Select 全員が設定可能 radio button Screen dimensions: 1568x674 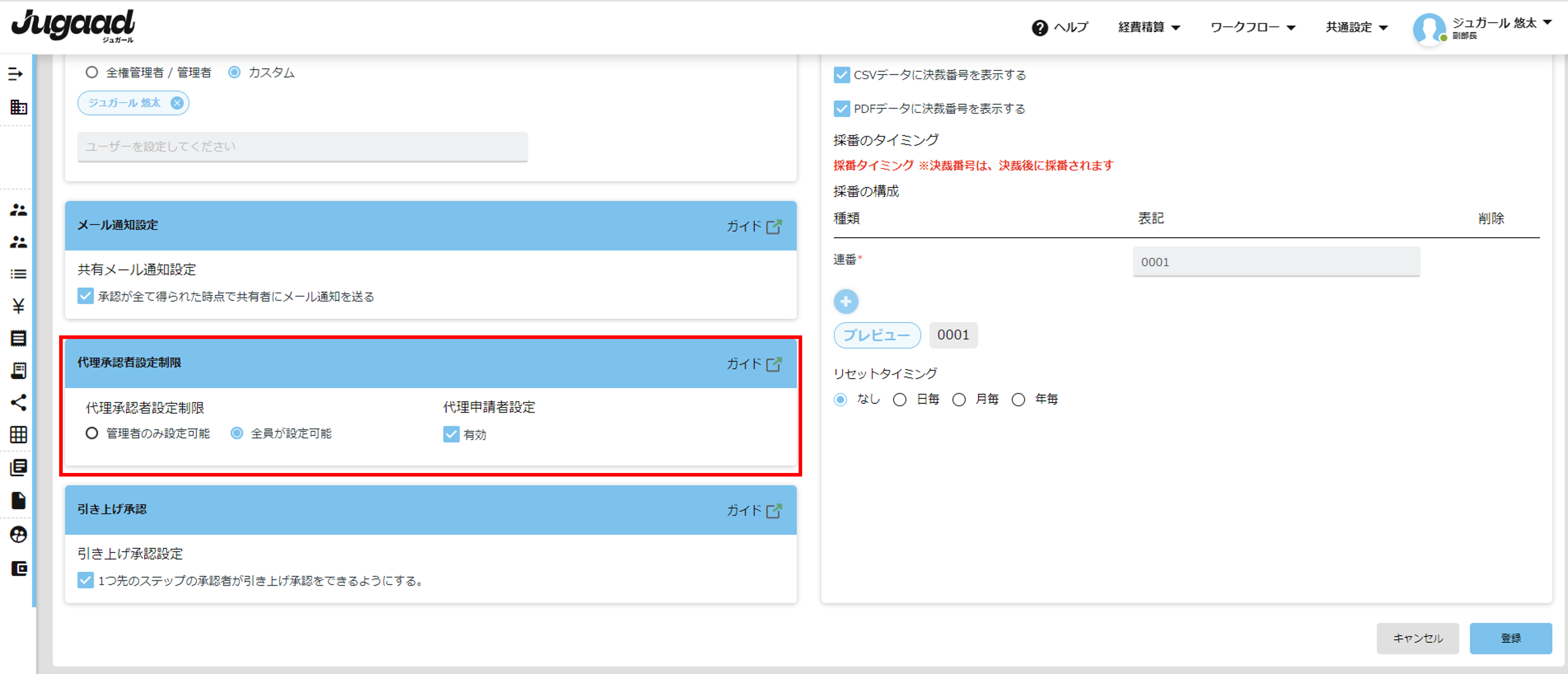(237, 433)
